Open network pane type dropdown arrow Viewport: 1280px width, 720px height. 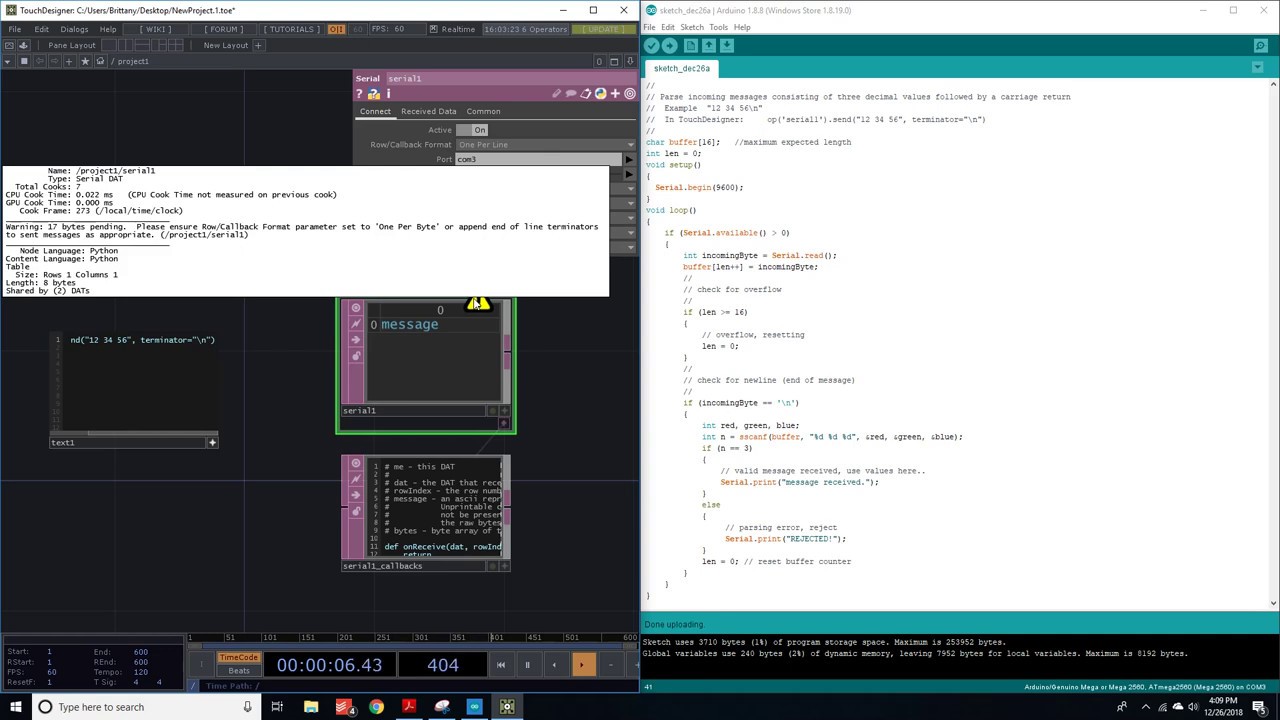click(x=6, y=61)
